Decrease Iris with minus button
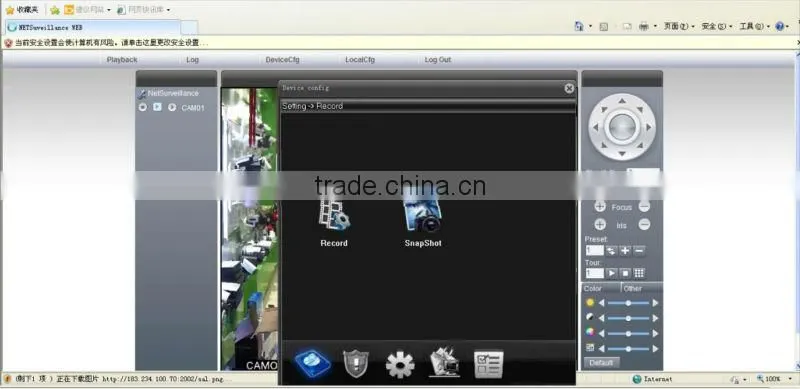 point(644,225)
